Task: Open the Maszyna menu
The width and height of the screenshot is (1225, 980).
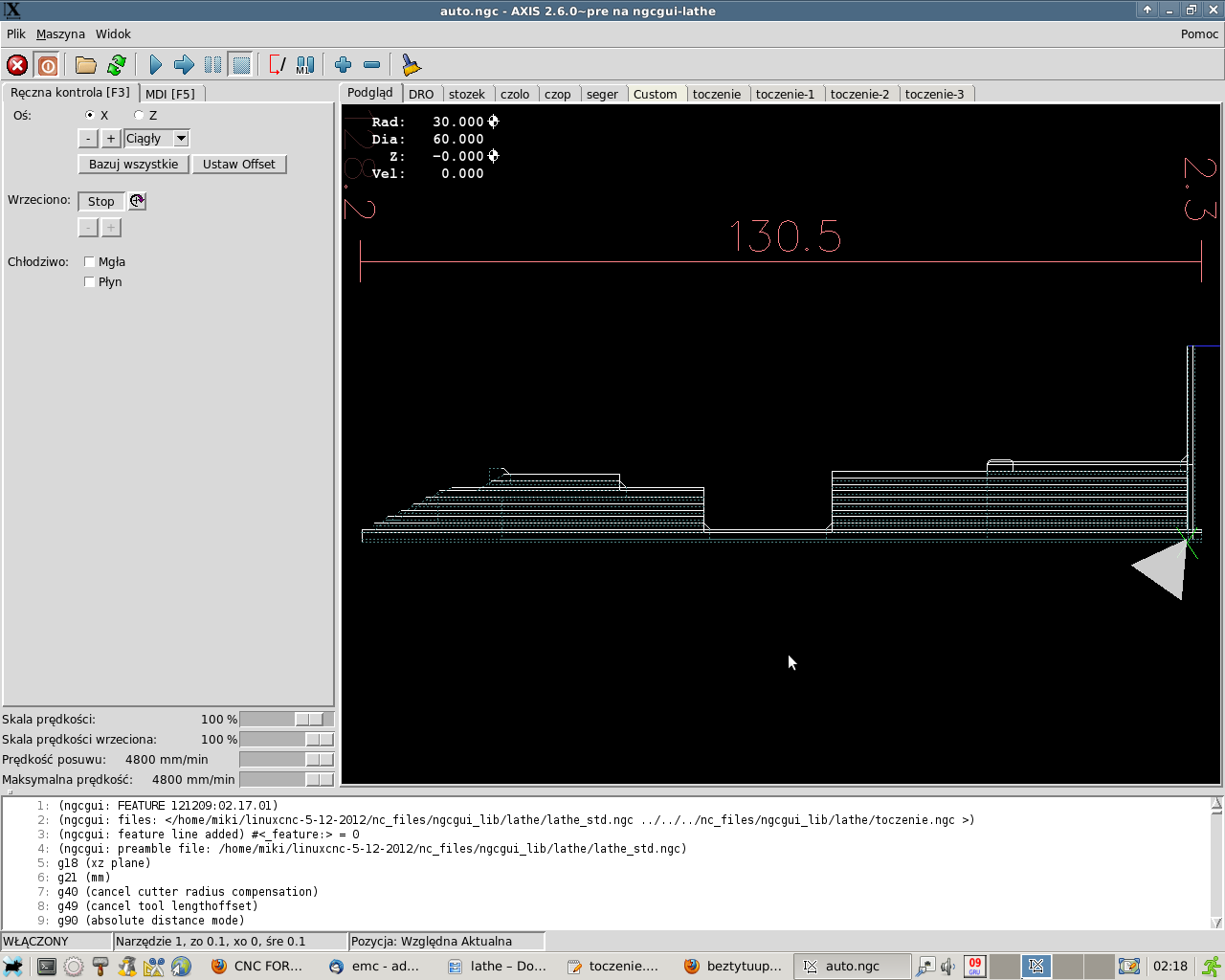Action: pos(60,33)
